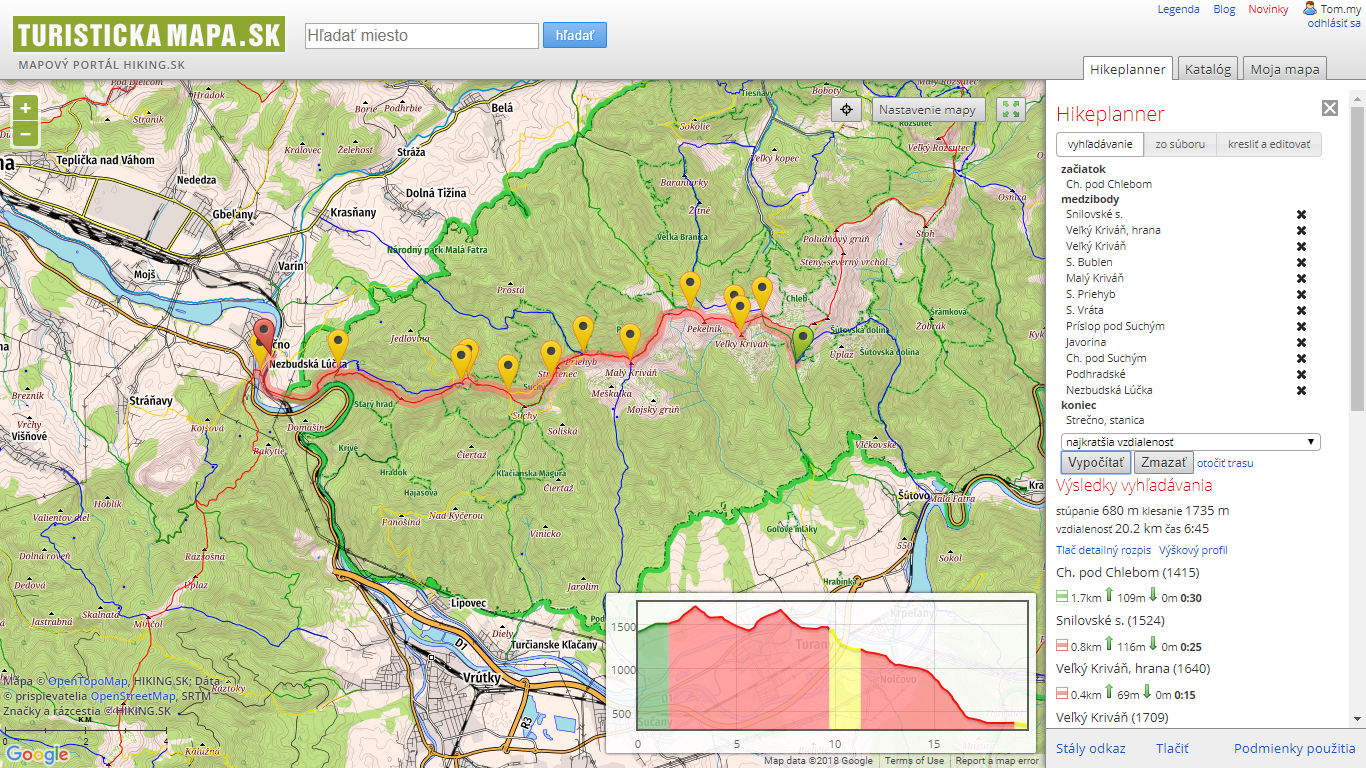
Task: Open OpenTopoMap attribution link
Action: 88,681
